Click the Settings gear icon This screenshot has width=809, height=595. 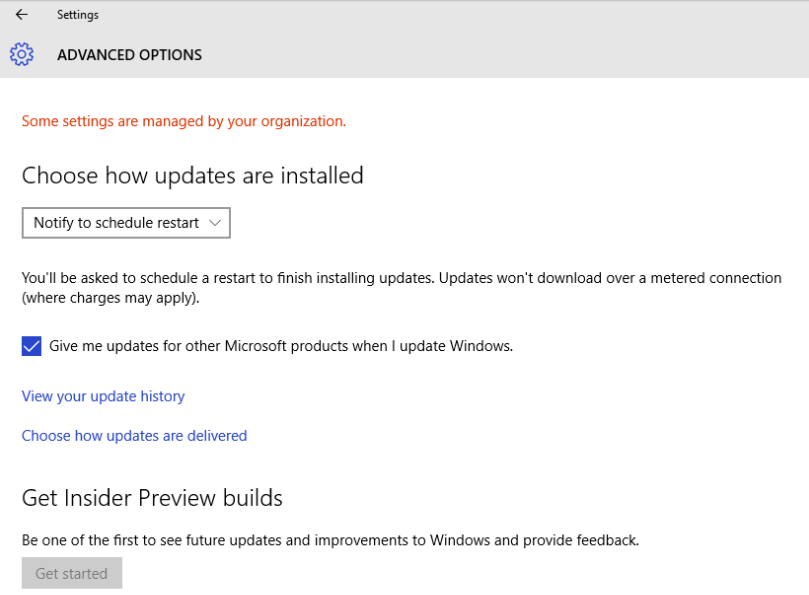pyautogui.click(x=22, y=55)
